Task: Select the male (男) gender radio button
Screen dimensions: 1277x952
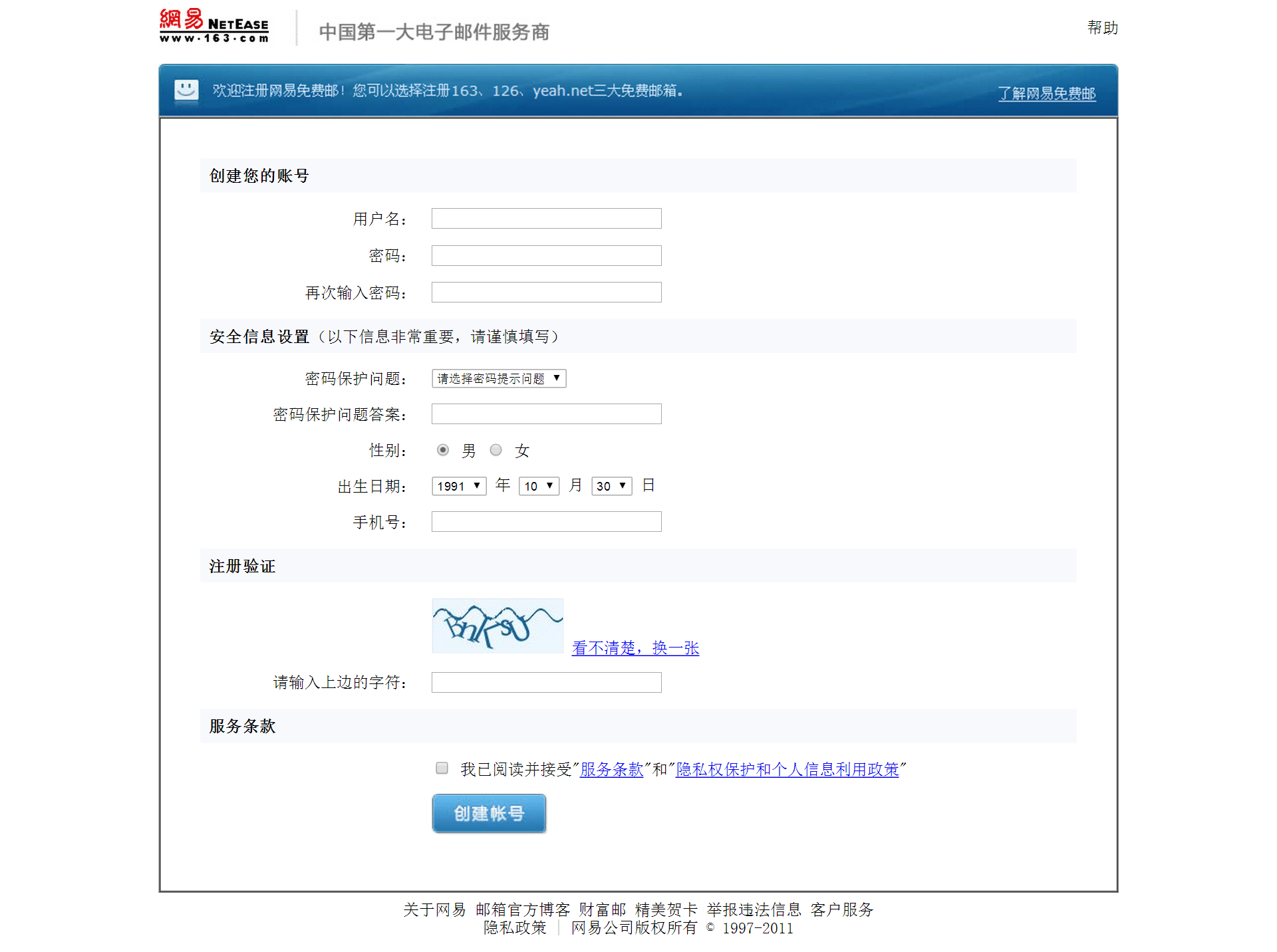Action: (x=443, y=450)
